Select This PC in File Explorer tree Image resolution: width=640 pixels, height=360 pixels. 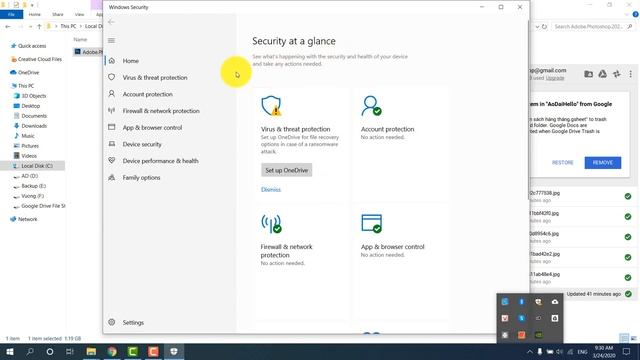[x=26, y=86]
